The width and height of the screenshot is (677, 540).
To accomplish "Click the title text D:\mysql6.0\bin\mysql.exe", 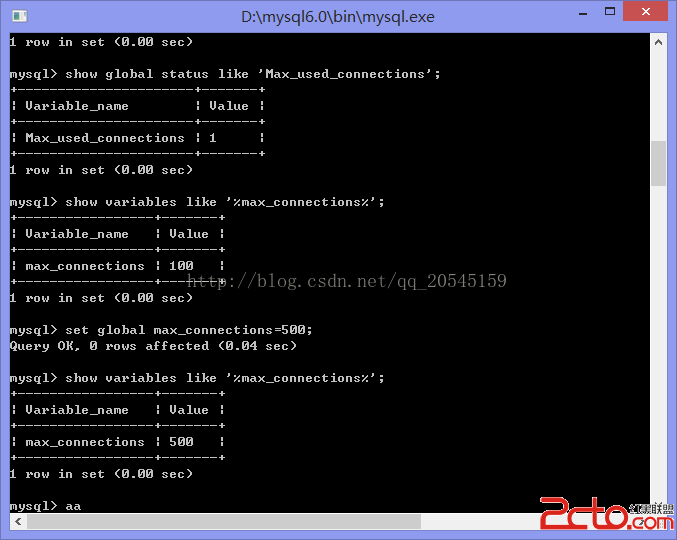I will [338, 17].
